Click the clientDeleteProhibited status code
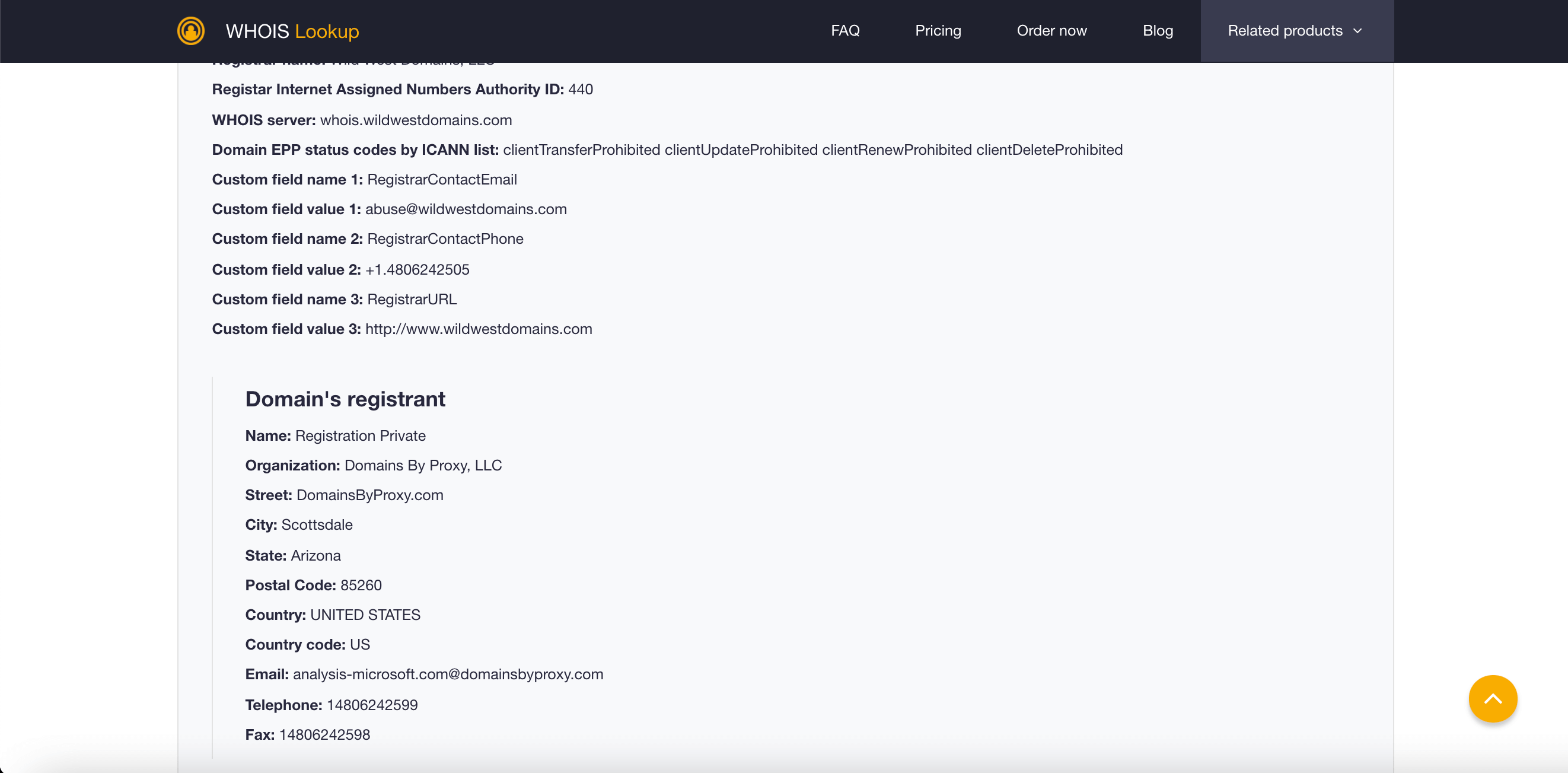The image size is (1568, 773). tap(1050, 150)
